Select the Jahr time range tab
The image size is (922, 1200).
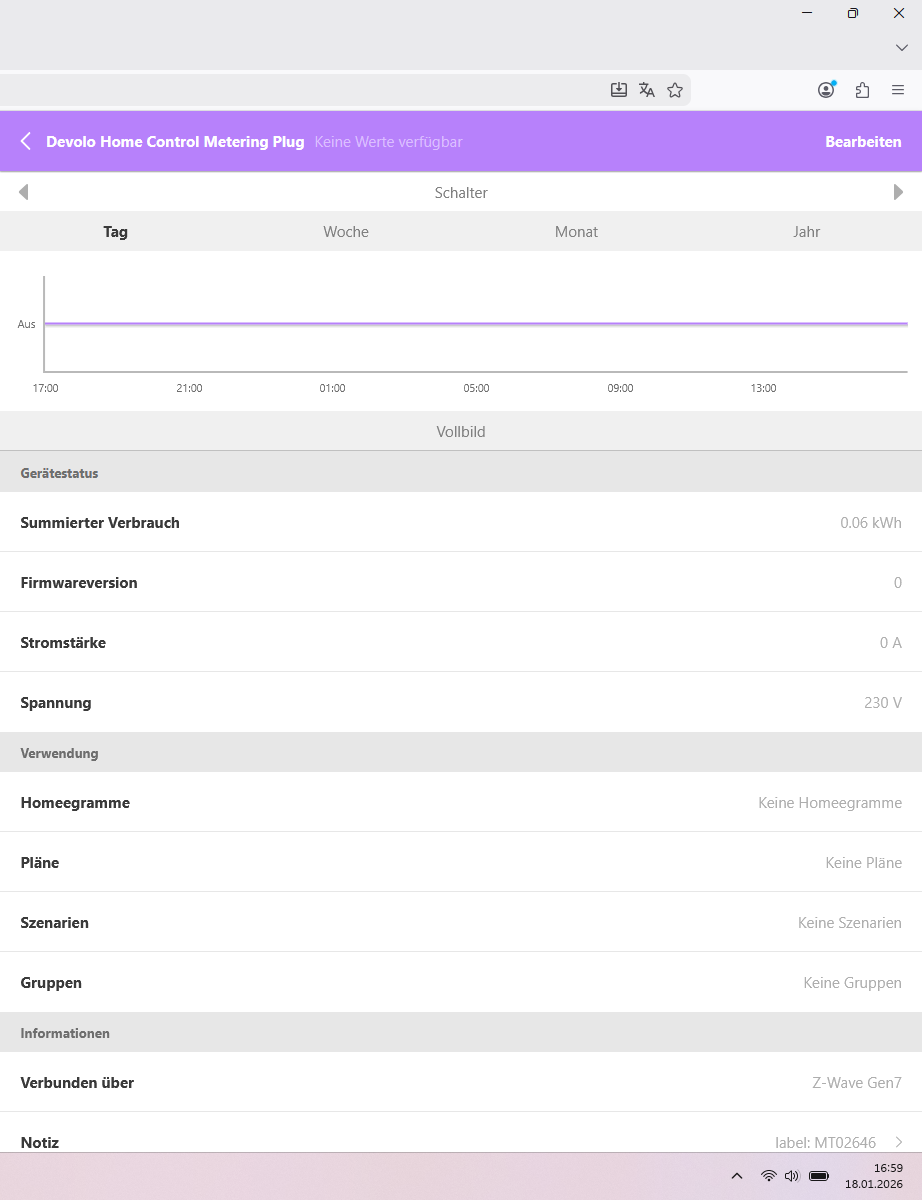tap(806, 232)
